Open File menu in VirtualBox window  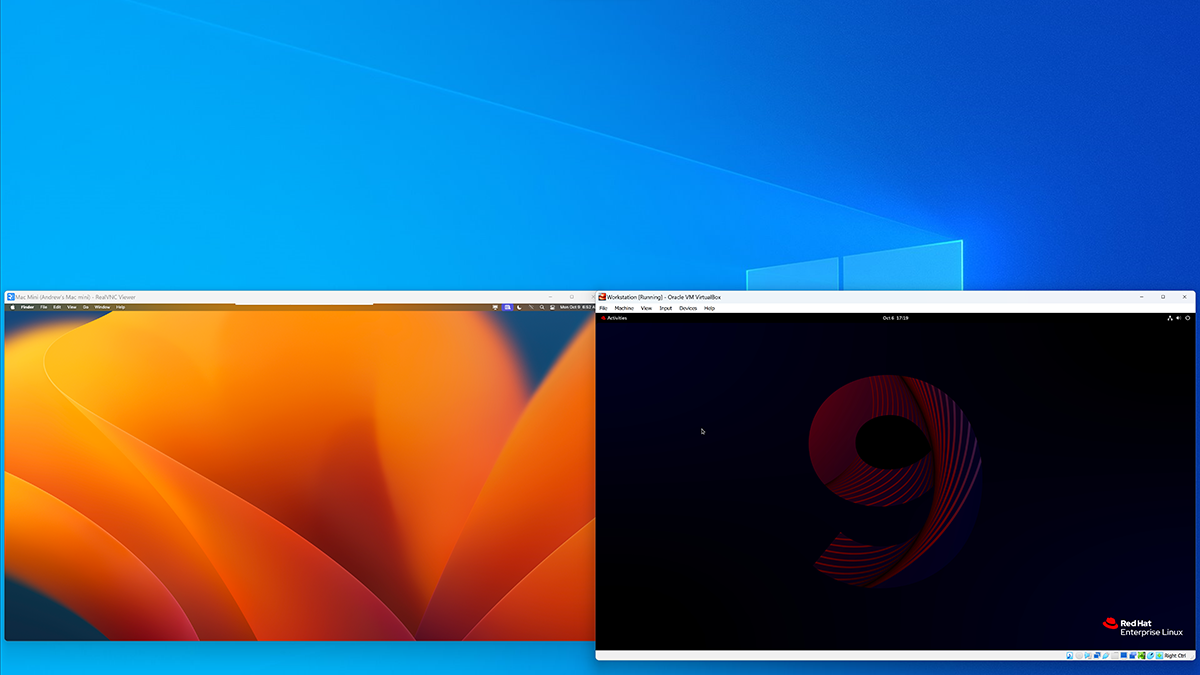coord(603,308)
